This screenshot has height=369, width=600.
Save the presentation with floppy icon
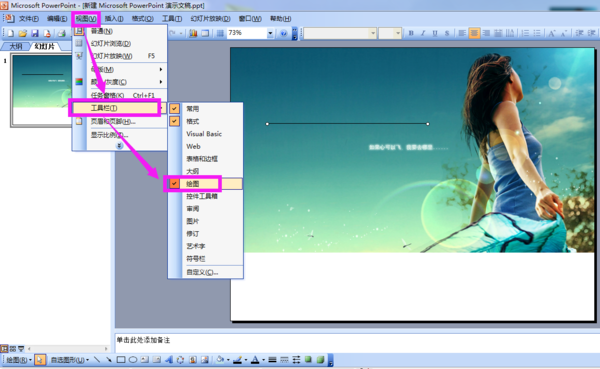click(35, 34)
